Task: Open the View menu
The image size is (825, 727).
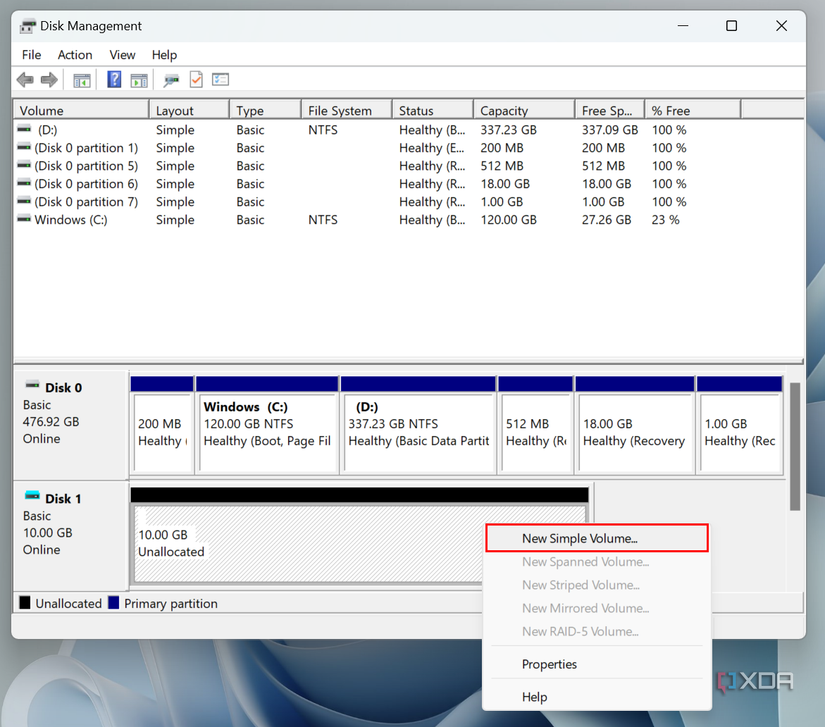Action: coord(122,55)
